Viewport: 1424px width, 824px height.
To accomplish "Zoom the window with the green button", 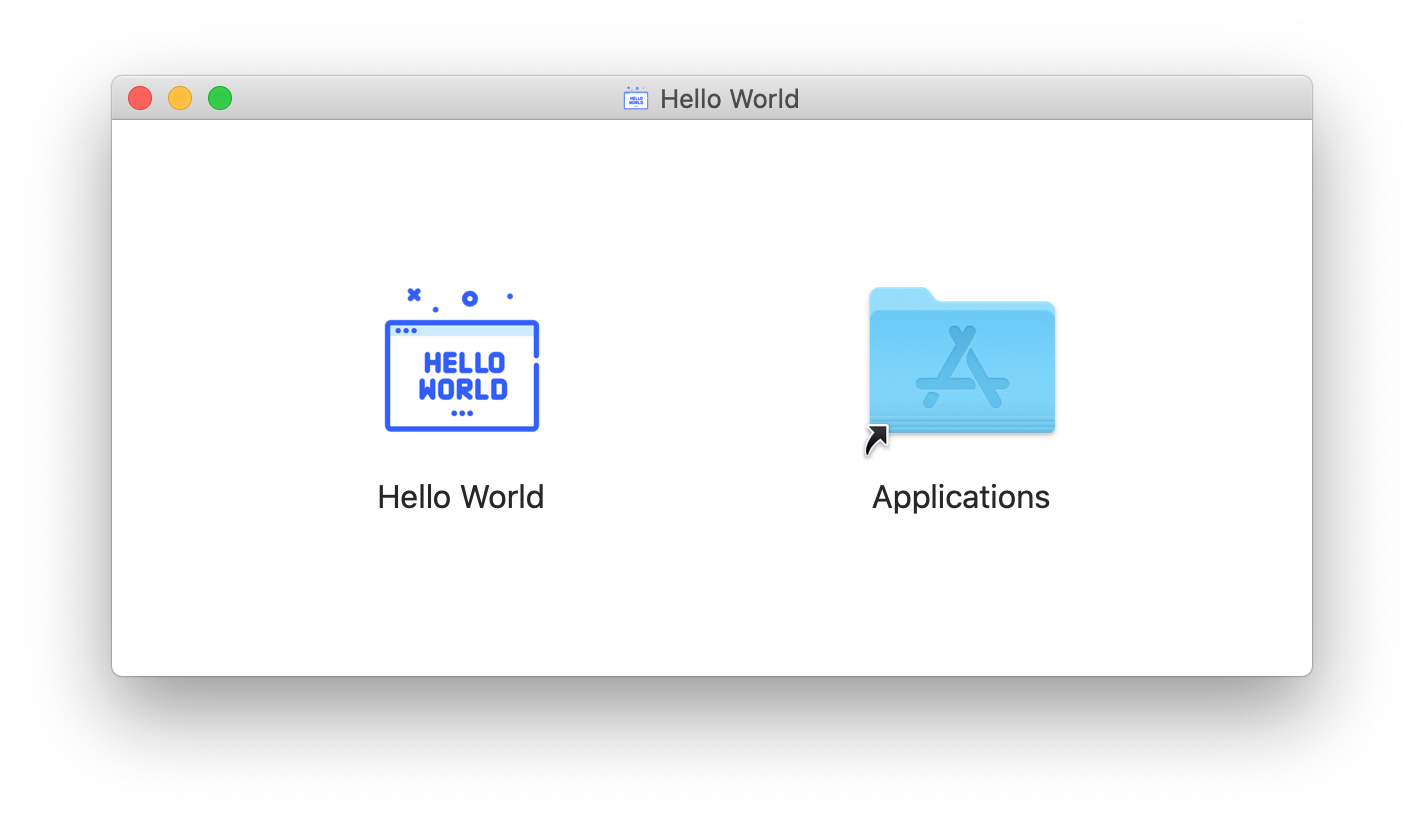I will [x=220, y=98].
